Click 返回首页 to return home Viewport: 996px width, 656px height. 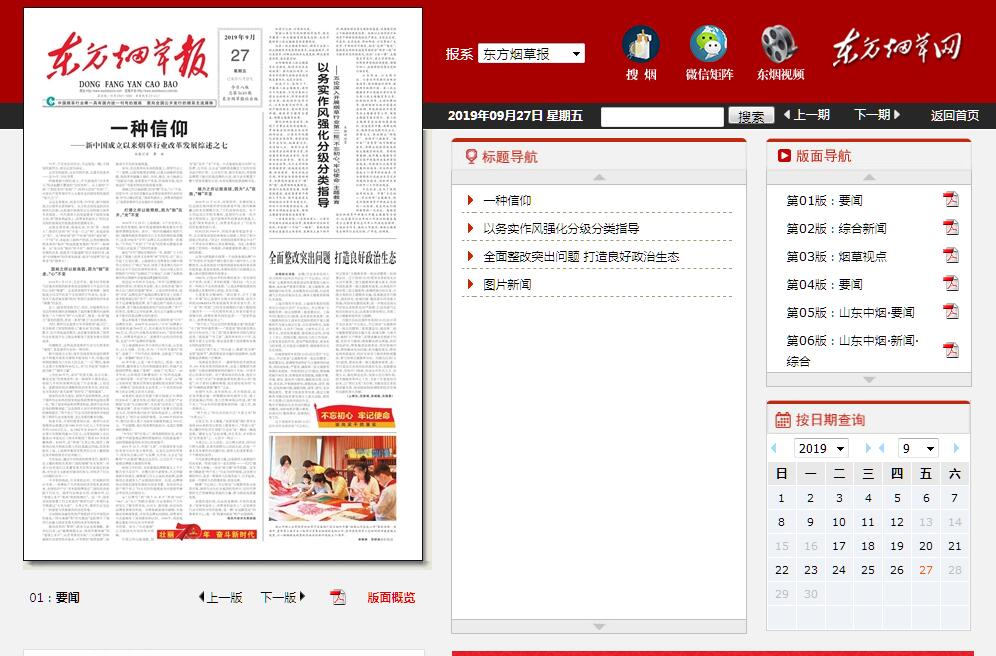pyautogui.click(x=954, y=116)
